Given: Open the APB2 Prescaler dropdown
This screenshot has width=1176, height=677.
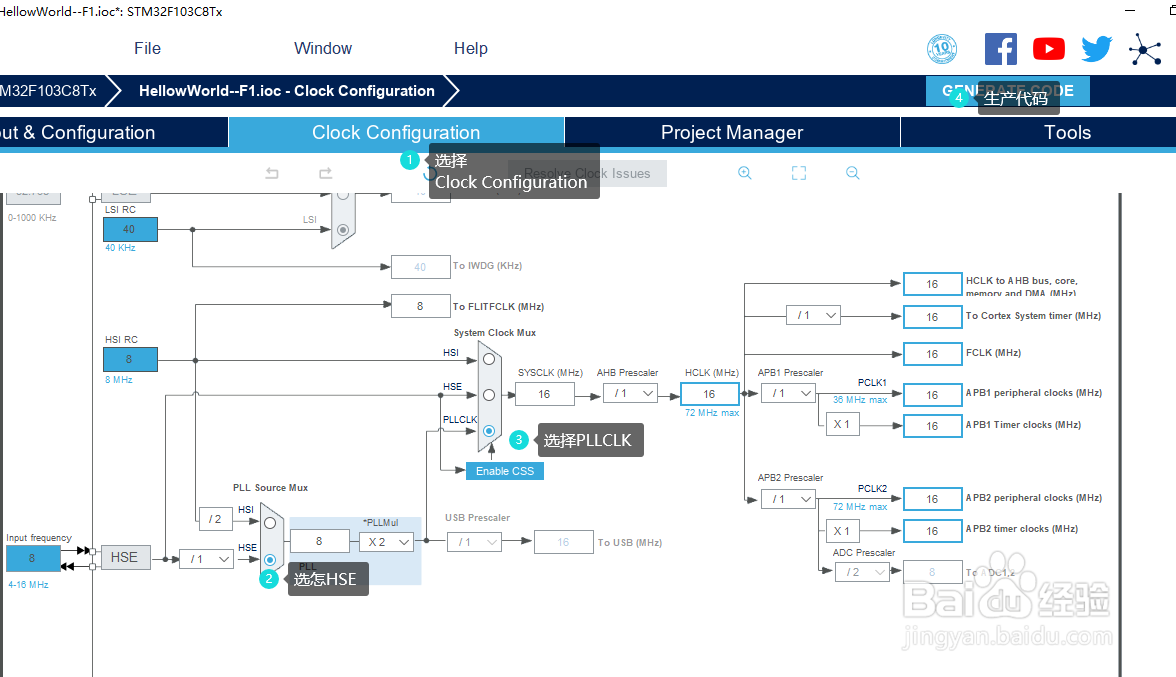Looking at the screenshot, I should pyautogui.click(x=788, y=499).
